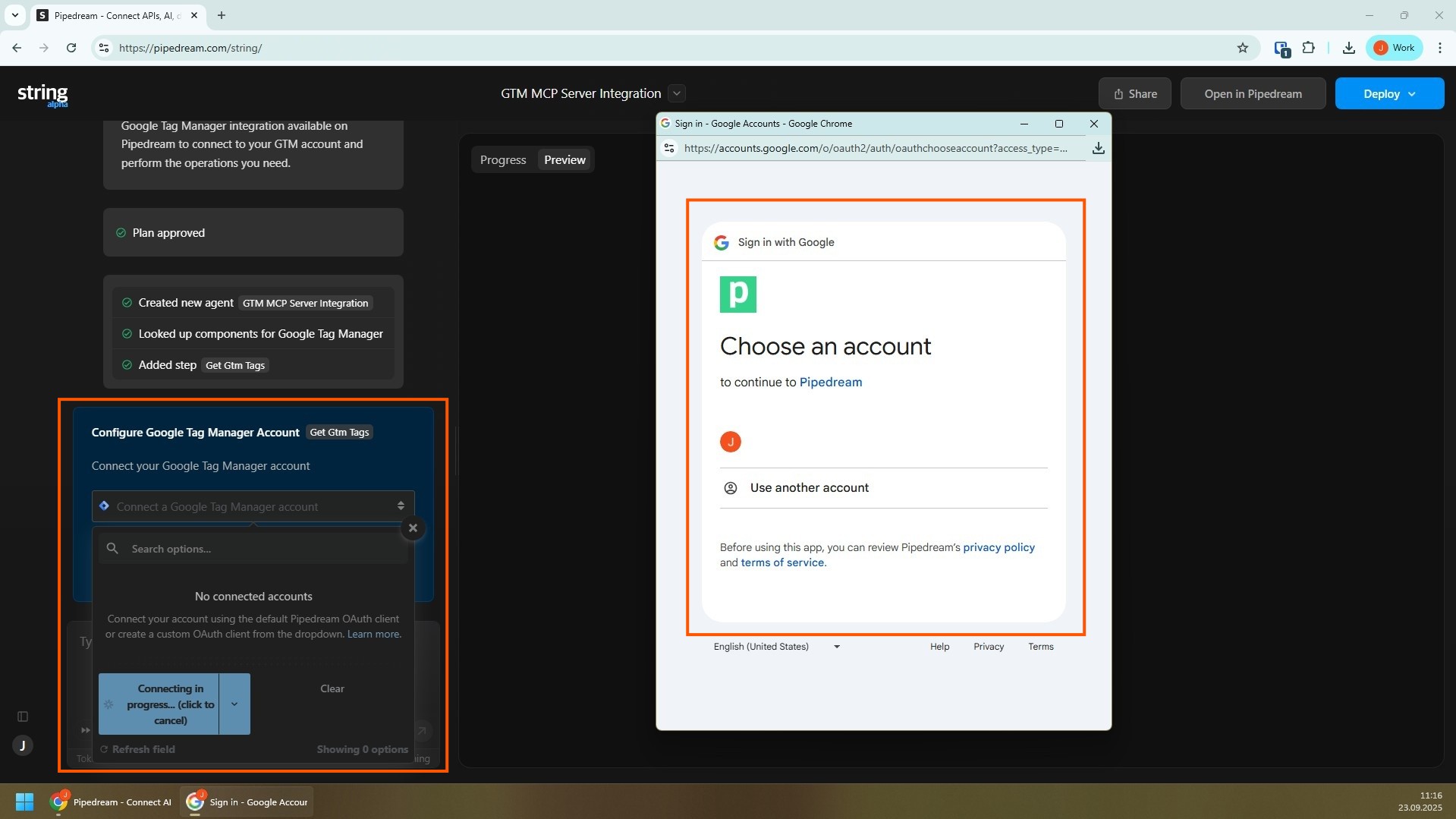Click the String alpha logo
1456x819 pixels.
point(42,94)
